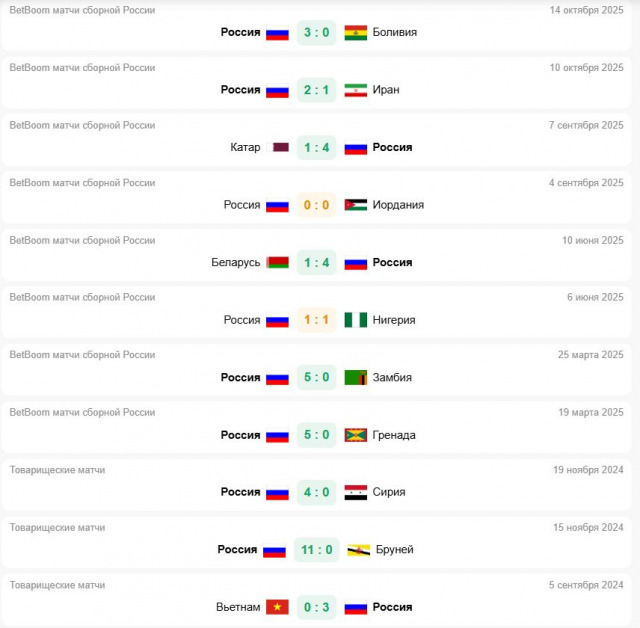This screenshot has width=640, height=628.
Task: Click the Belarus flag icon
Action: pos(277,263)
